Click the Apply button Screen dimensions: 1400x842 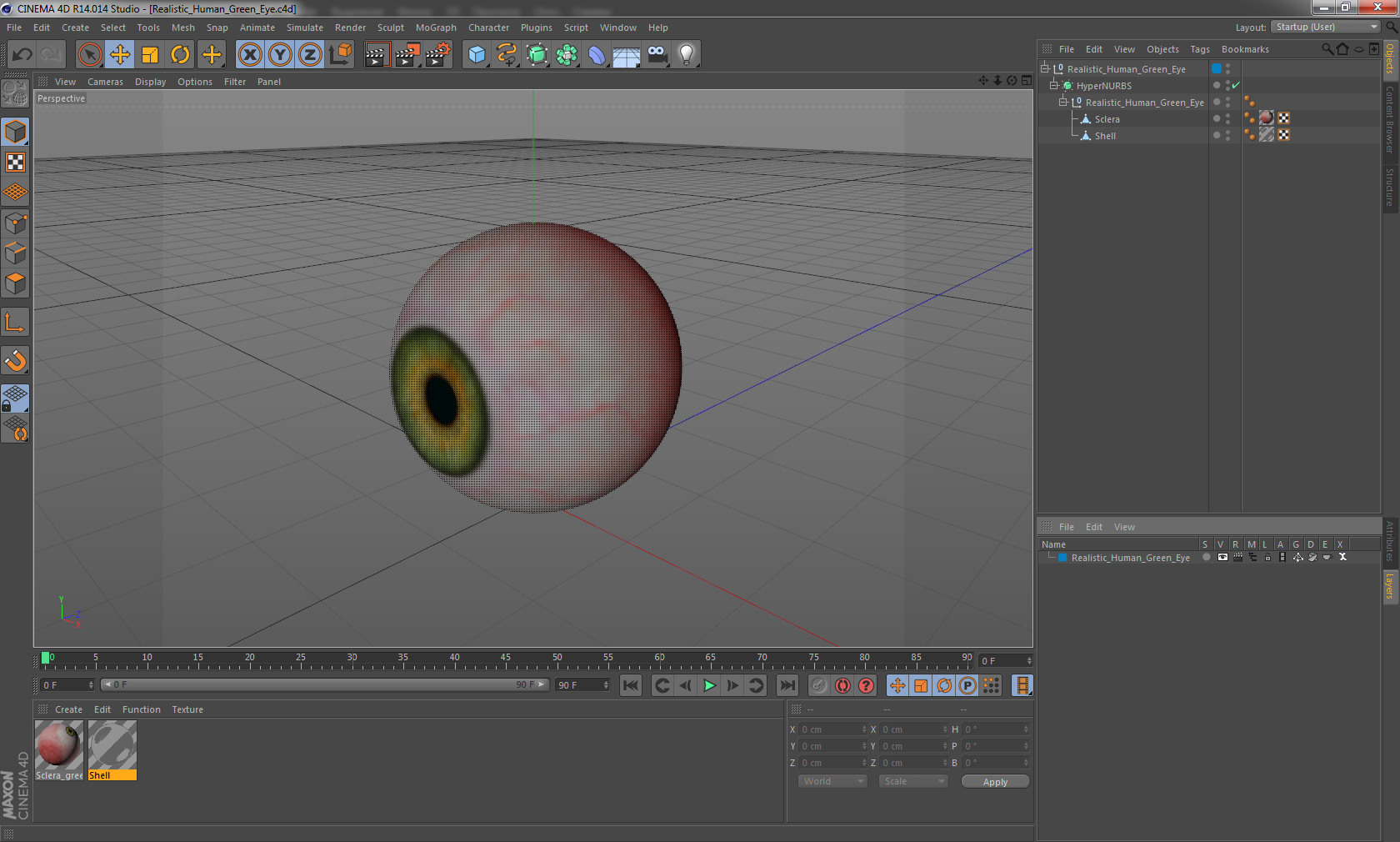[995, 781]
